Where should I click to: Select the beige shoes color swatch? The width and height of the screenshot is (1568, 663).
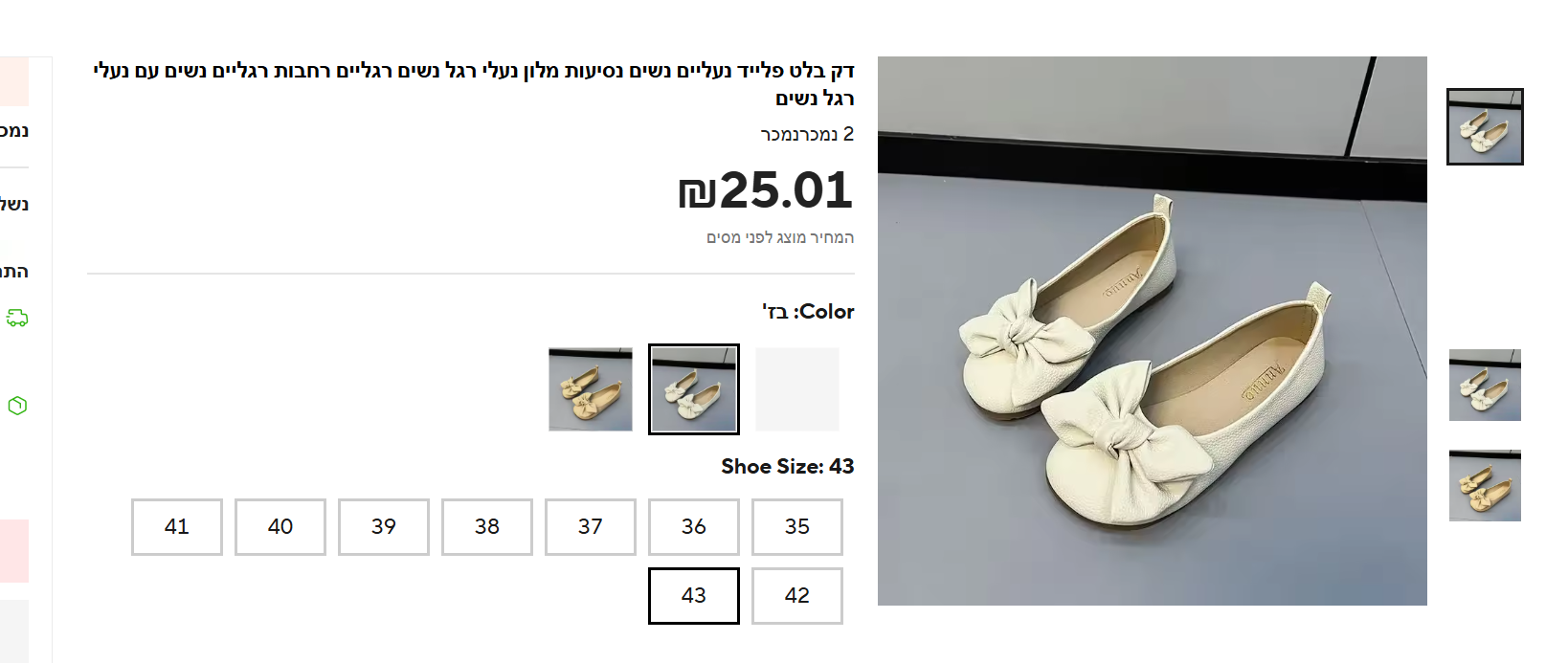[x=694, y=389]
